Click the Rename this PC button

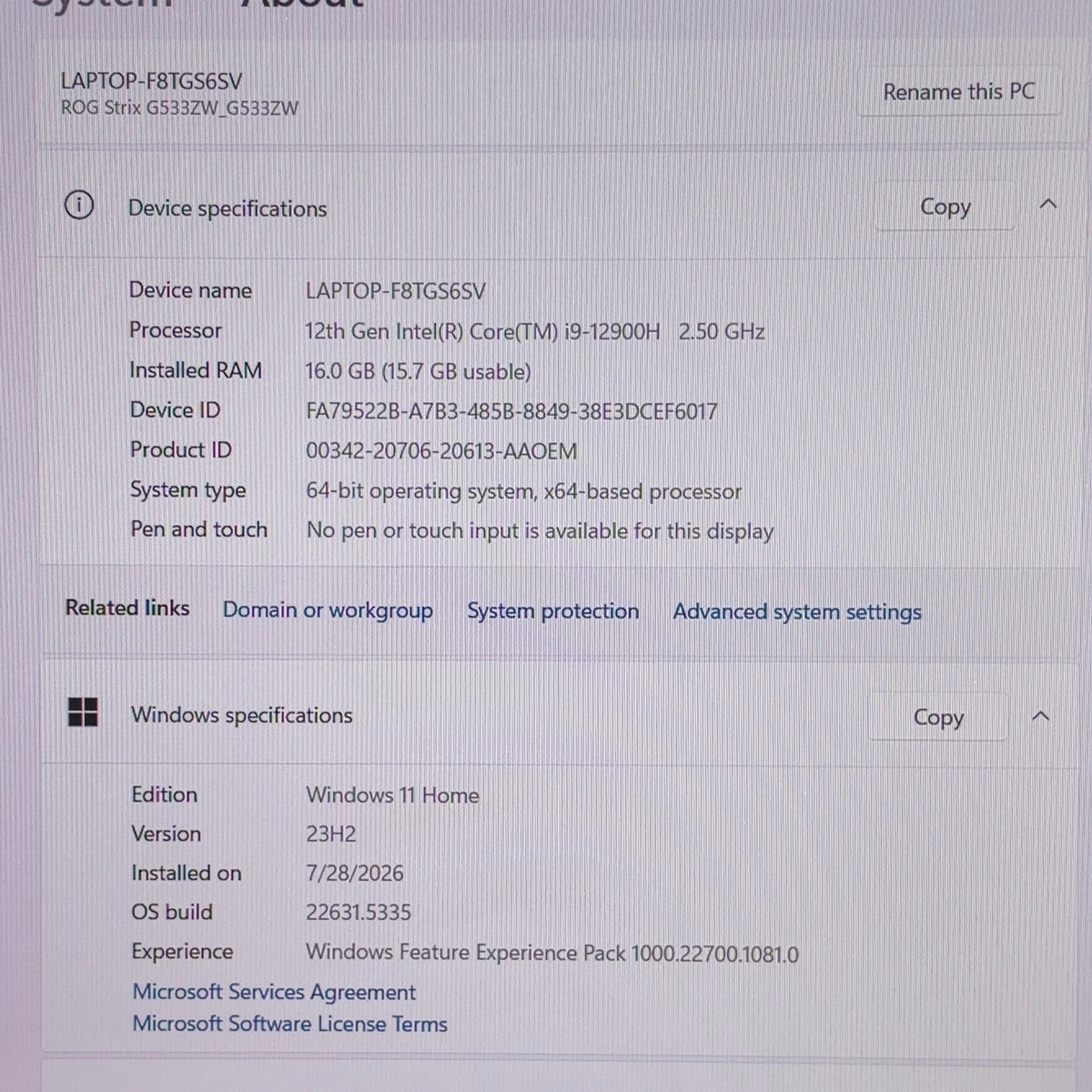pos(958,92)
